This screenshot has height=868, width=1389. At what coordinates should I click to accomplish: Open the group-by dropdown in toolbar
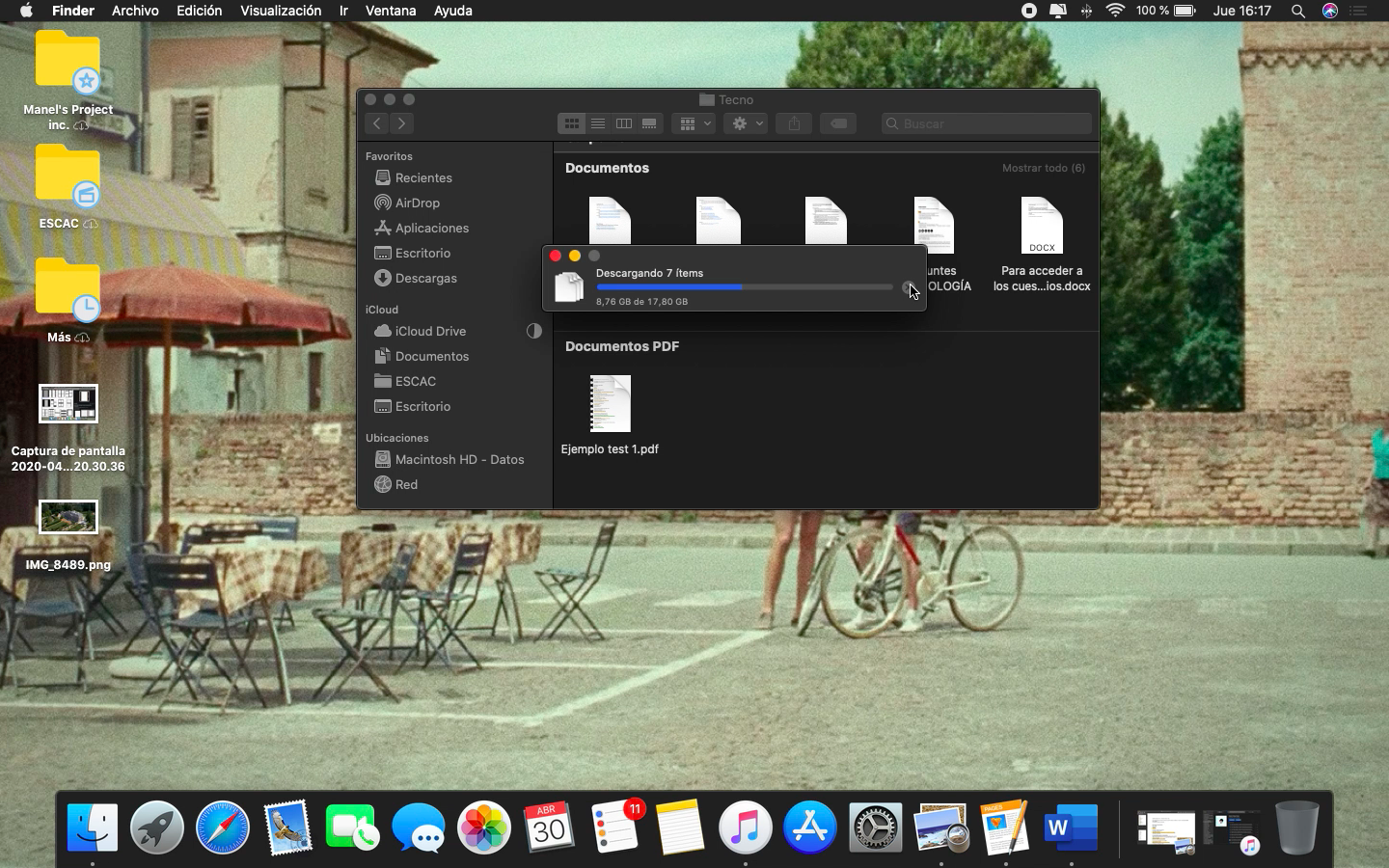(694, 123)
